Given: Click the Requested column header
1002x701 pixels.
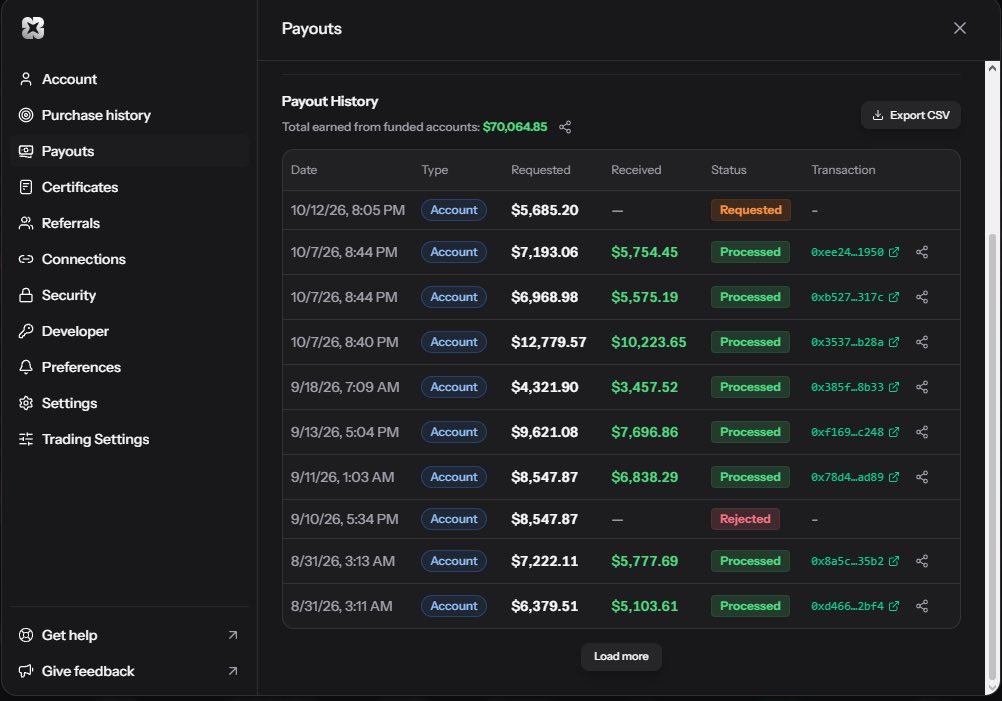Looking at the screenshot, I should point(541,170).
